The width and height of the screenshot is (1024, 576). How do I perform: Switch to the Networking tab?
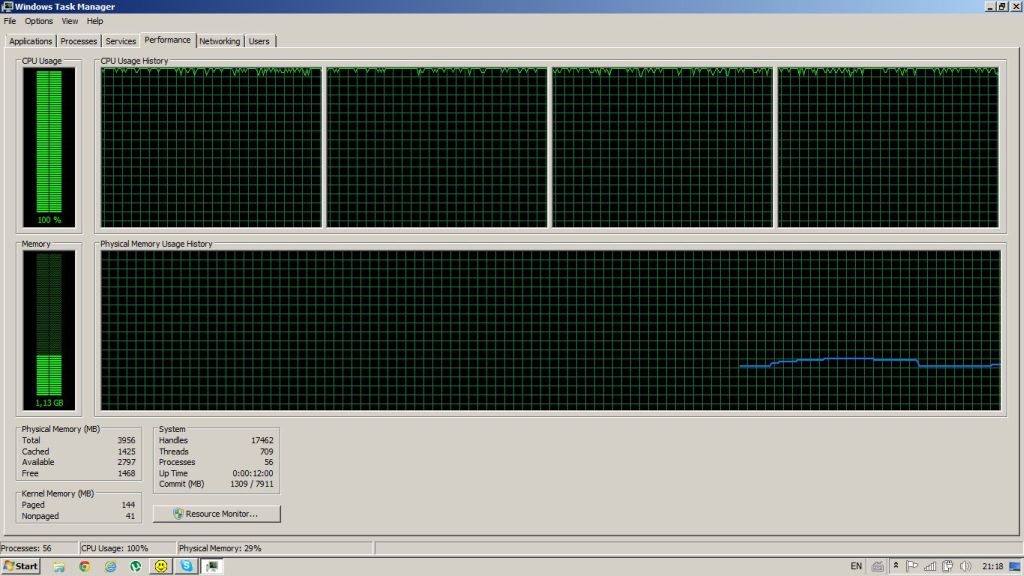[x=219, y=41]
